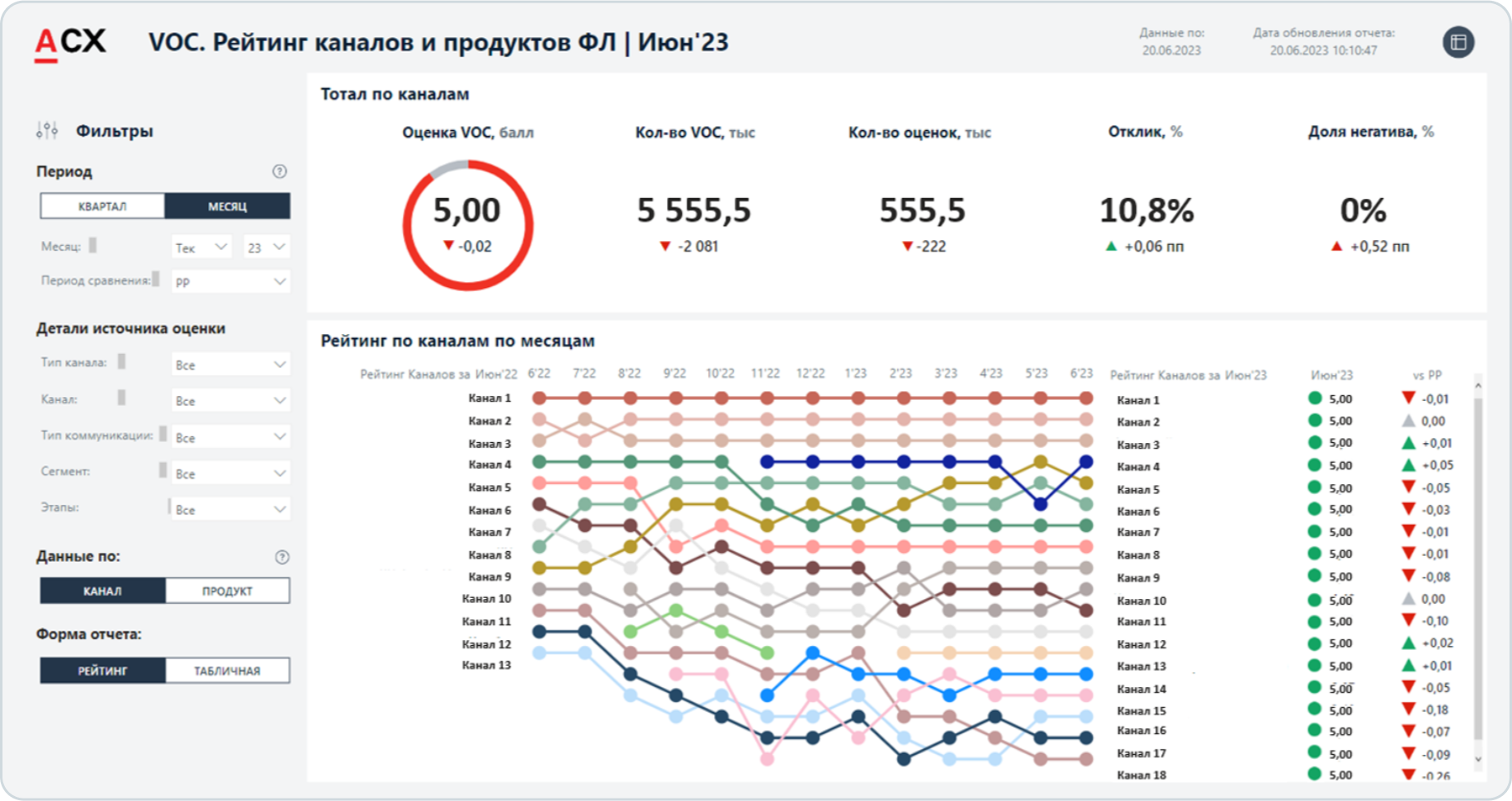
Task: Click the 1'23 month column header
Action: [856, 374]
